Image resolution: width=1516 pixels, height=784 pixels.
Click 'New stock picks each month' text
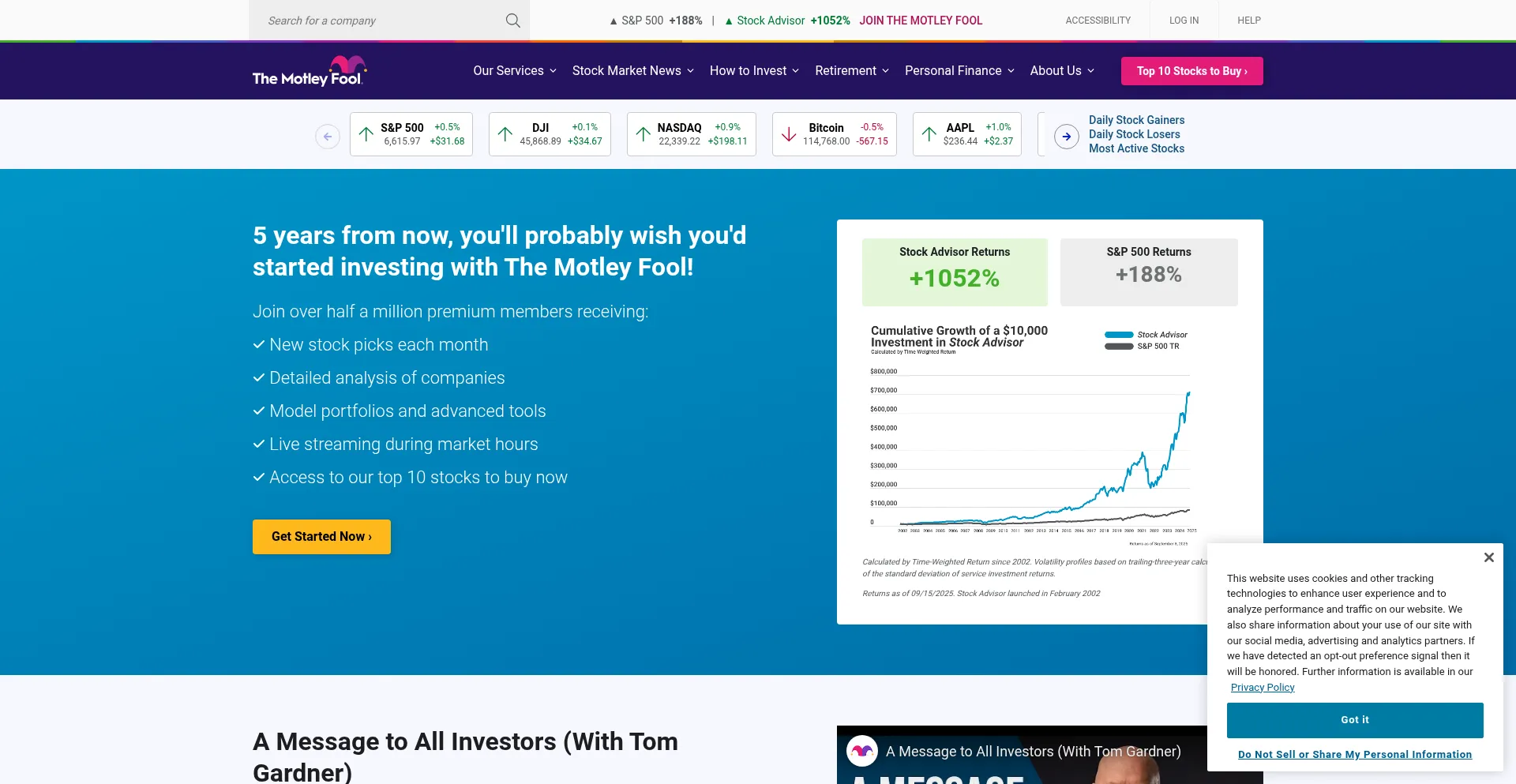pyautogui.click(x=379, y=345)
